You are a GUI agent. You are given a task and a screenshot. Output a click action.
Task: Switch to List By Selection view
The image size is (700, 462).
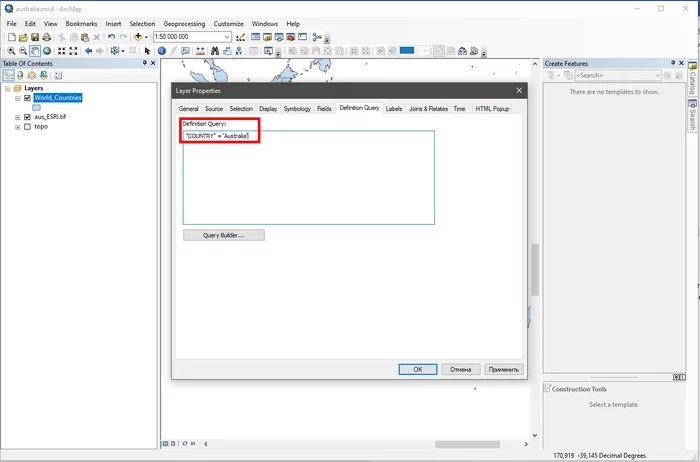tap(43, 75)
